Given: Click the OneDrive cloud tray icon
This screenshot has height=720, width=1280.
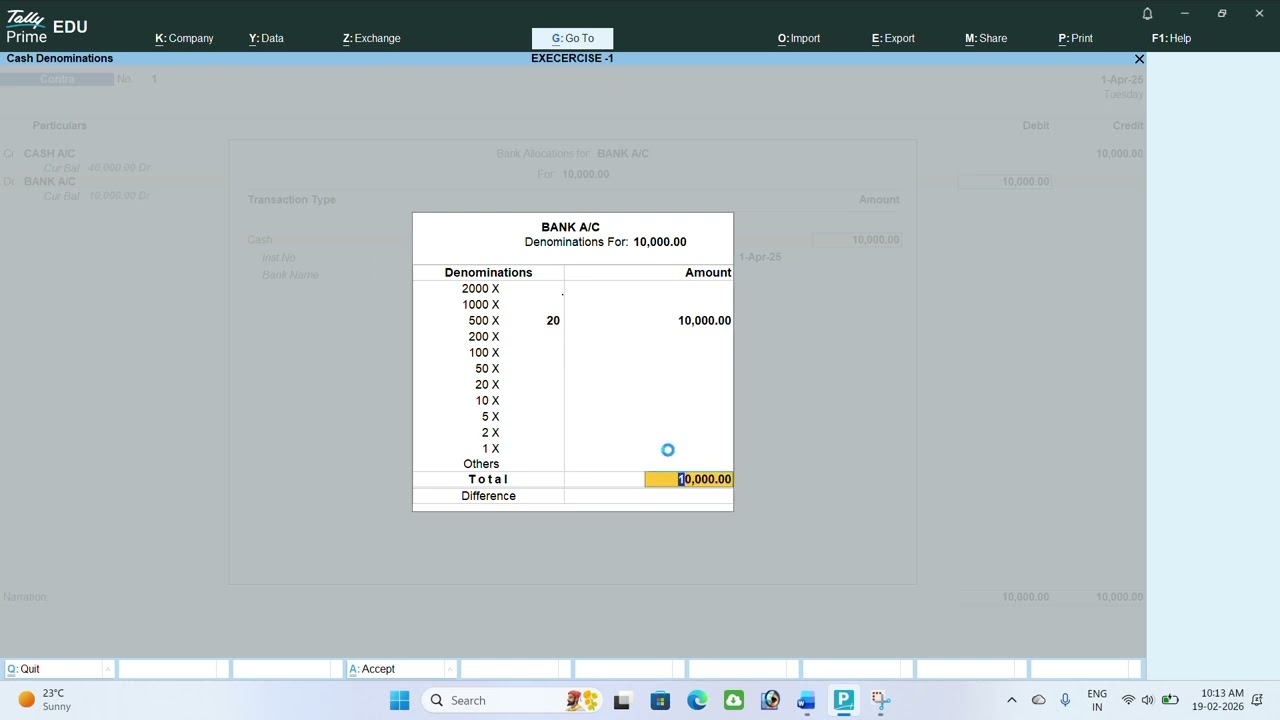Looking at the screenshot, I should [1038, 700].
